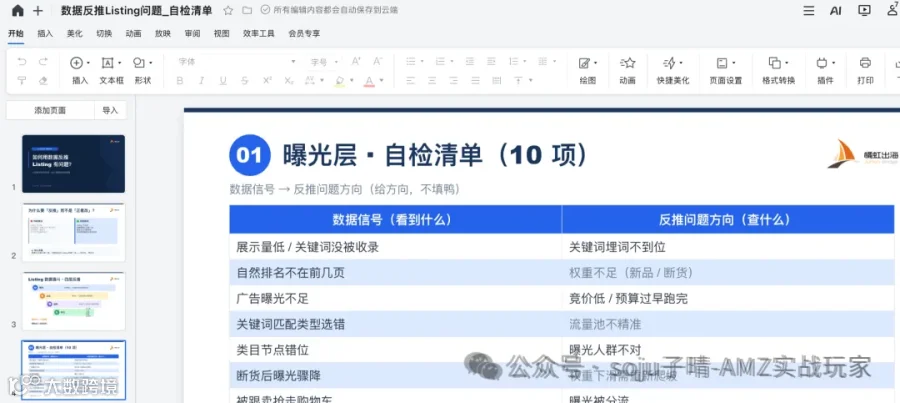The image size is (900, 403).
Task: Click the Plugin (插件) icon
Action: pos(821,63)
